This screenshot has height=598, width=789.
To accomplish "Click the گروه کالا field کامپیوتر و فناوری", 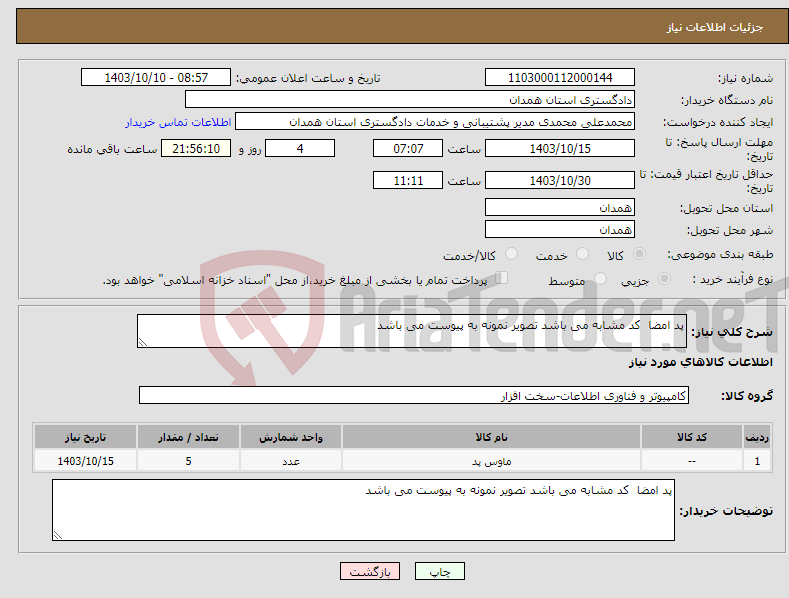I will coord(414,395).
